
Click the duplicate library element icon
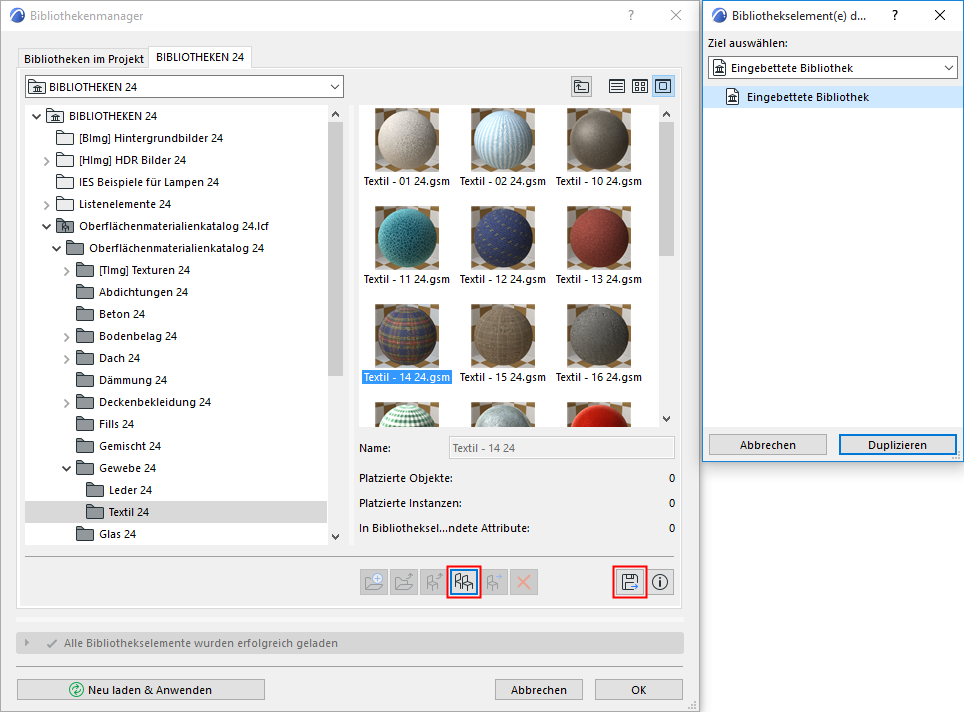pos(464,582)
